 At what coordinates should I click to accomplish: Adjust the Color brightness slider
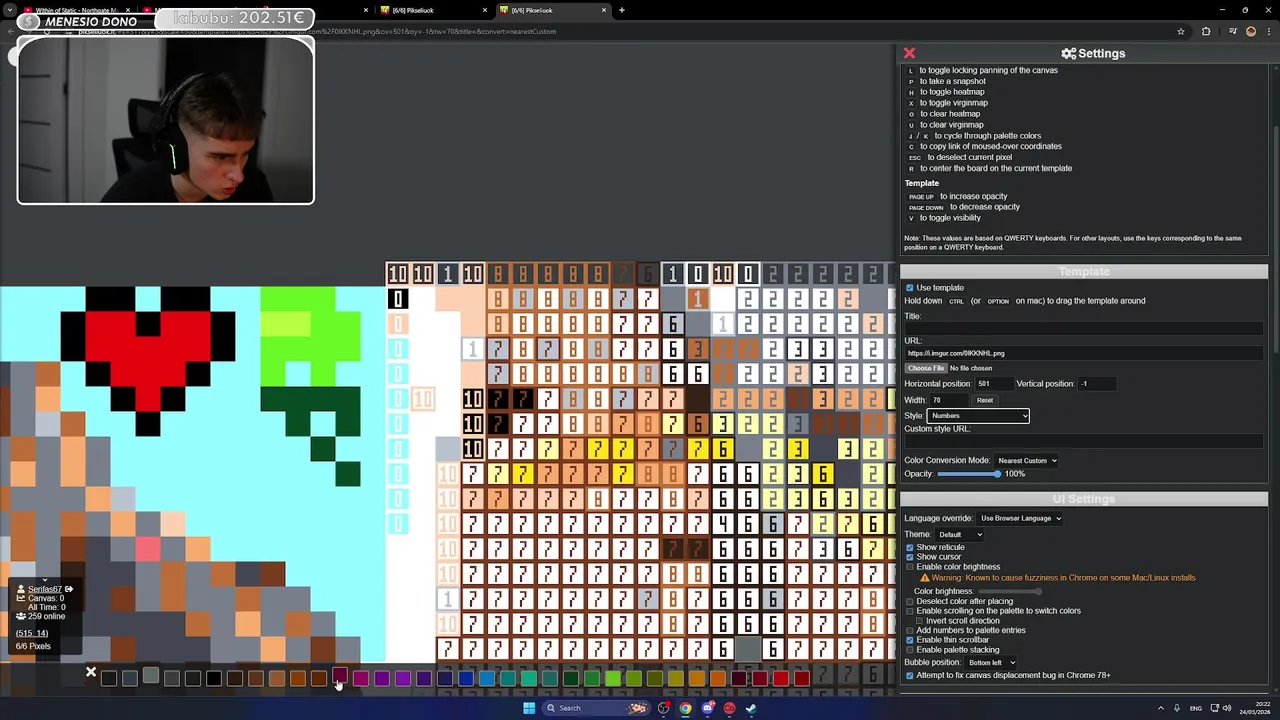(x=1010, y=591)
